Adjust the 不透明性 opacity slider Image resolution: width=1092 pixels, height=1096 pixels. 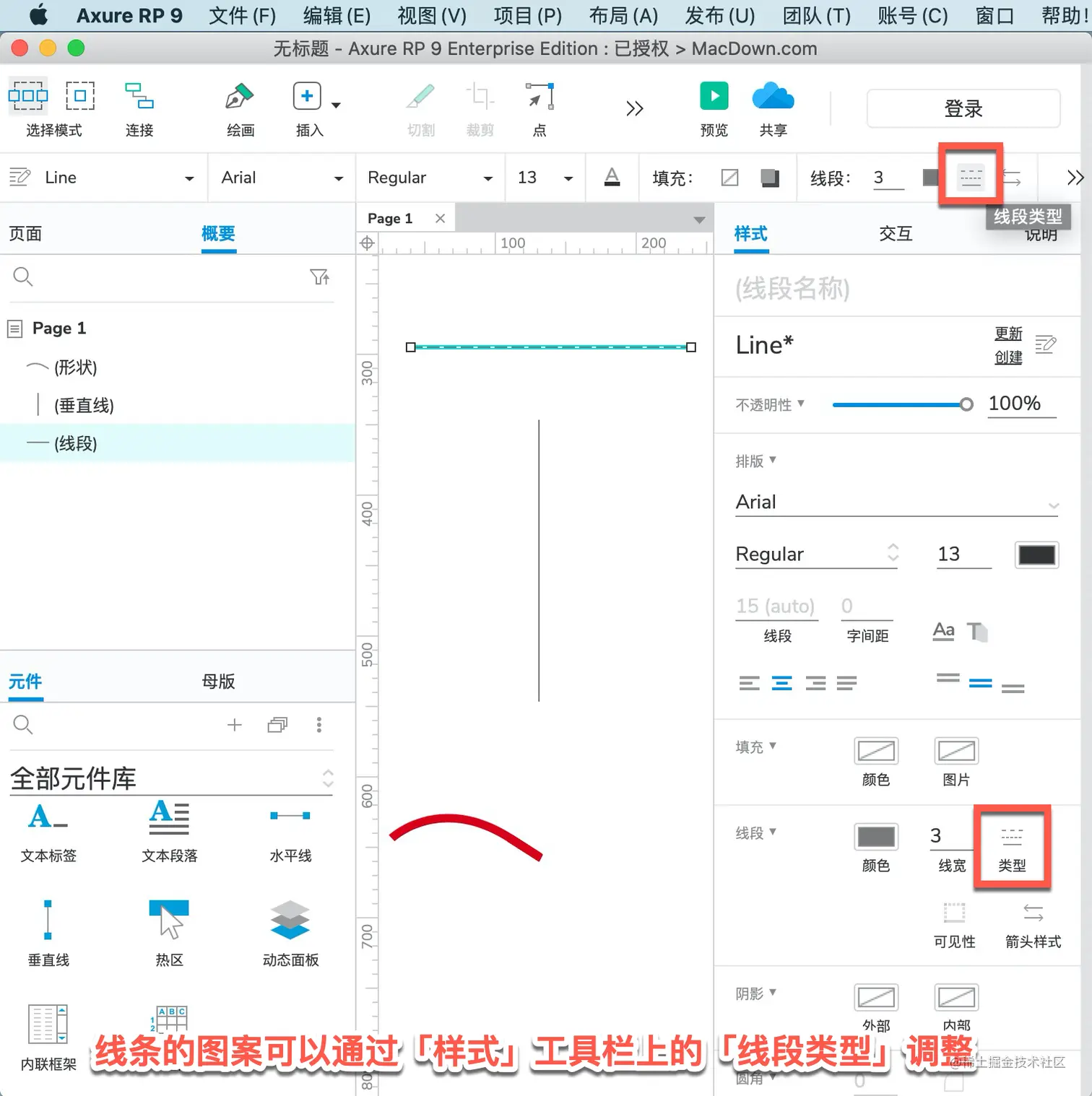[903, 404]
